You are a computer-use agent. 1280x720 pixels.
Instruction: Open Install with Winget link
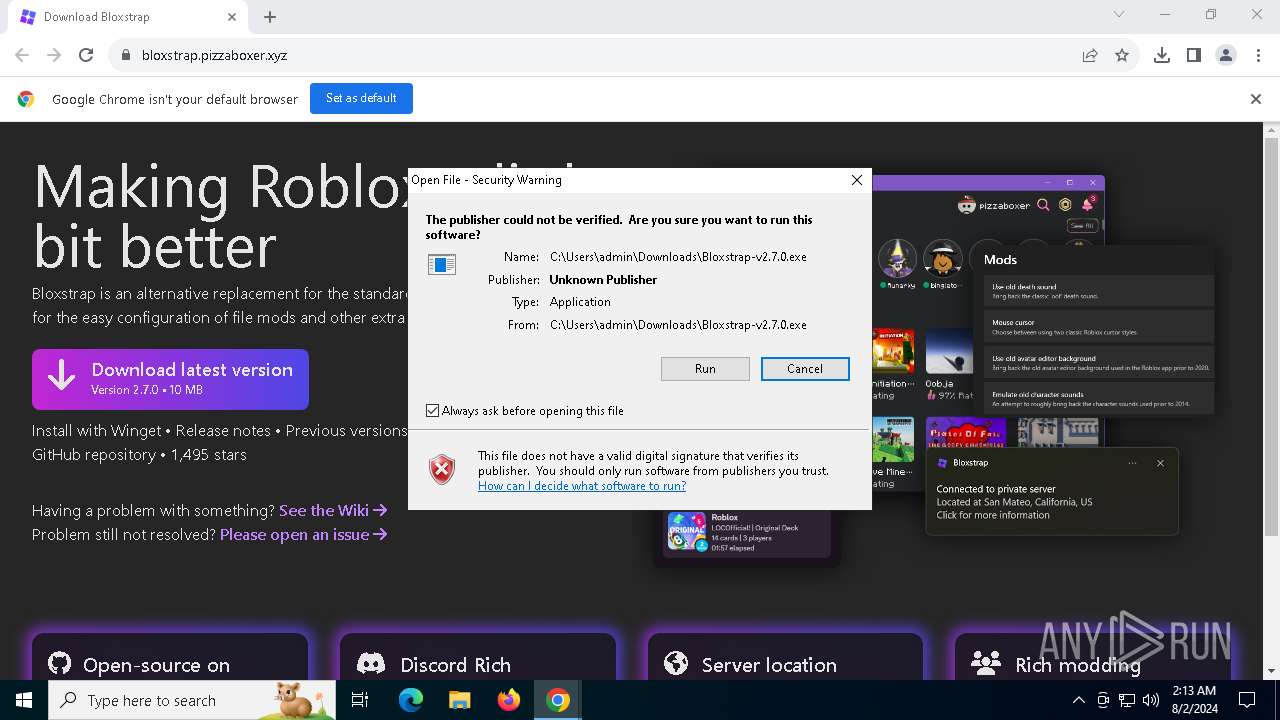tap(96, 431)
